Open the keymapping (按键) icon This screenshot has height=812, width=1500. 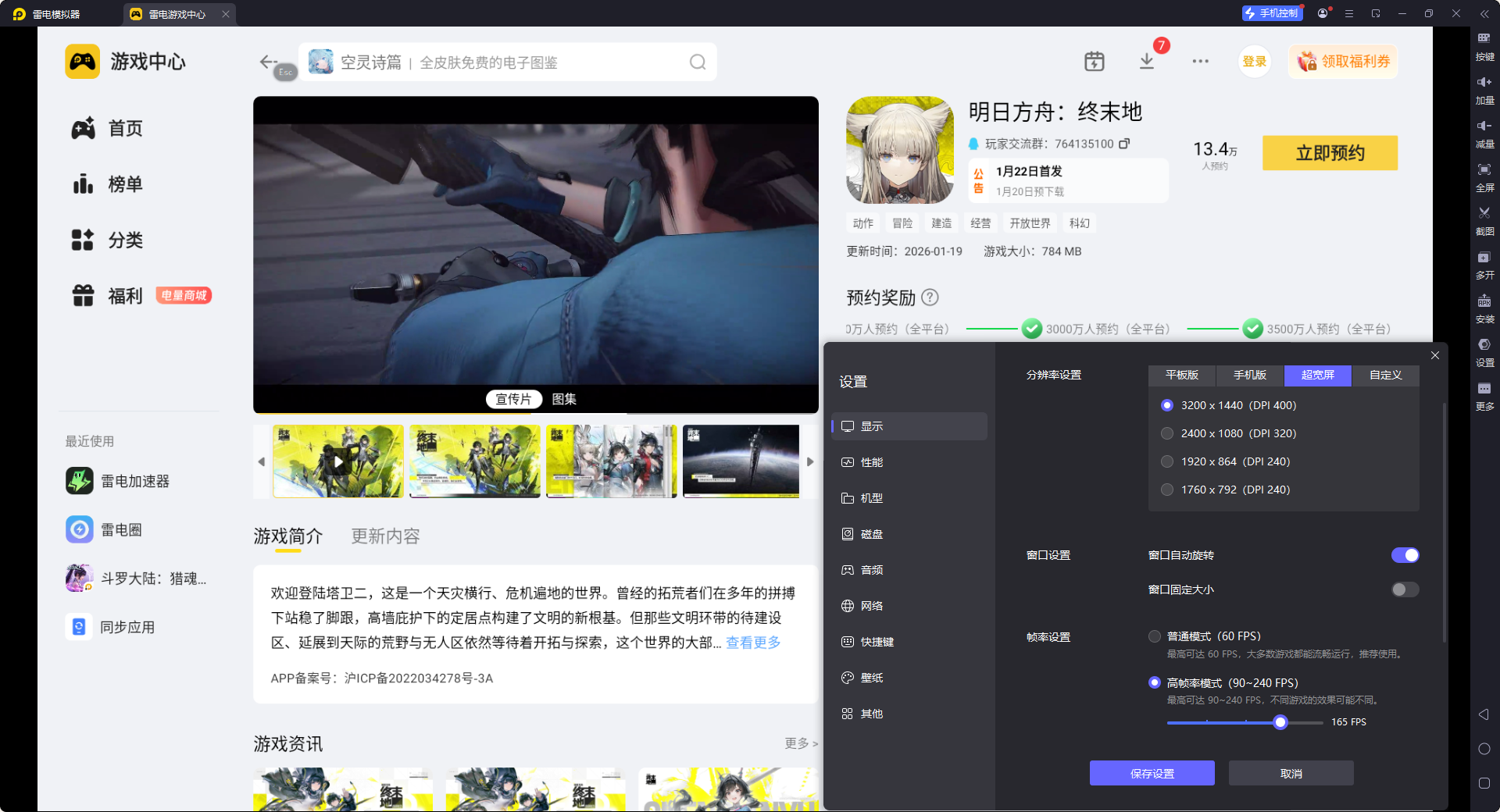pyautogui.click(x=1484, y=38)
